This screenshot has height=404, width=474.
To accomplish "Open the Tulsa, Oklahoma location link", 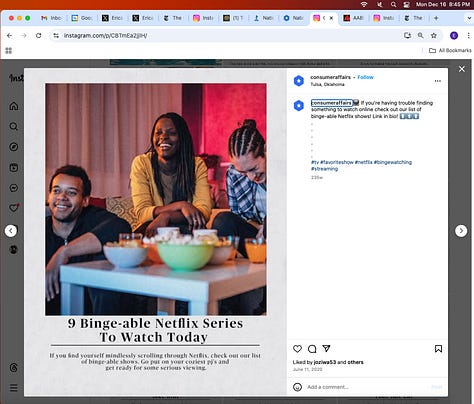I will (327, 84).
